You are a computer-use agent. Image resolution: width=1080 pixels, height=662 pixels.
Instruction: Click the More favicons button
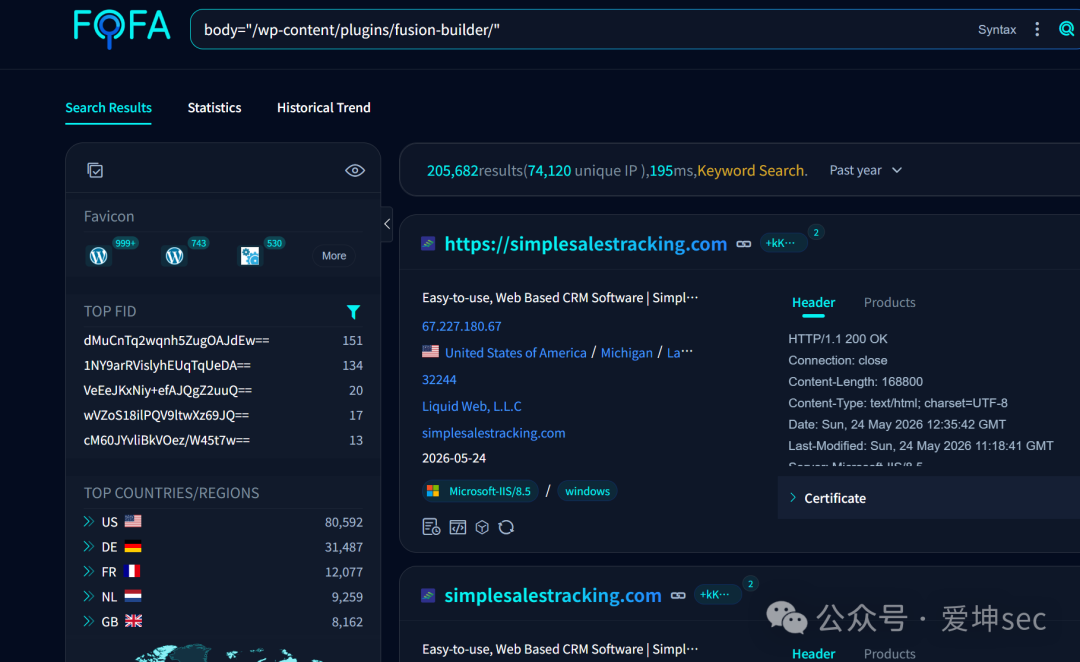point(334,256)
